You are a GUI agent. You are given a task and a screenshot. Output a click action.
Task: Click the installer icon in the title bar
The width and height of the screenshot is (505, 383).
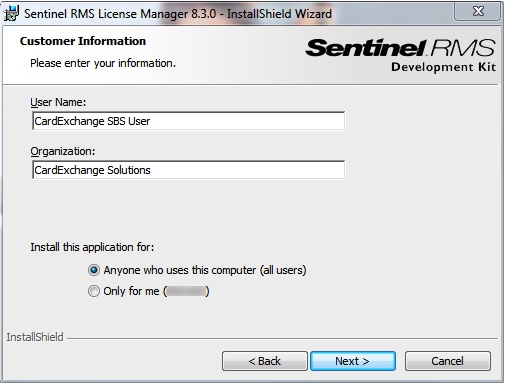point(11,13)
